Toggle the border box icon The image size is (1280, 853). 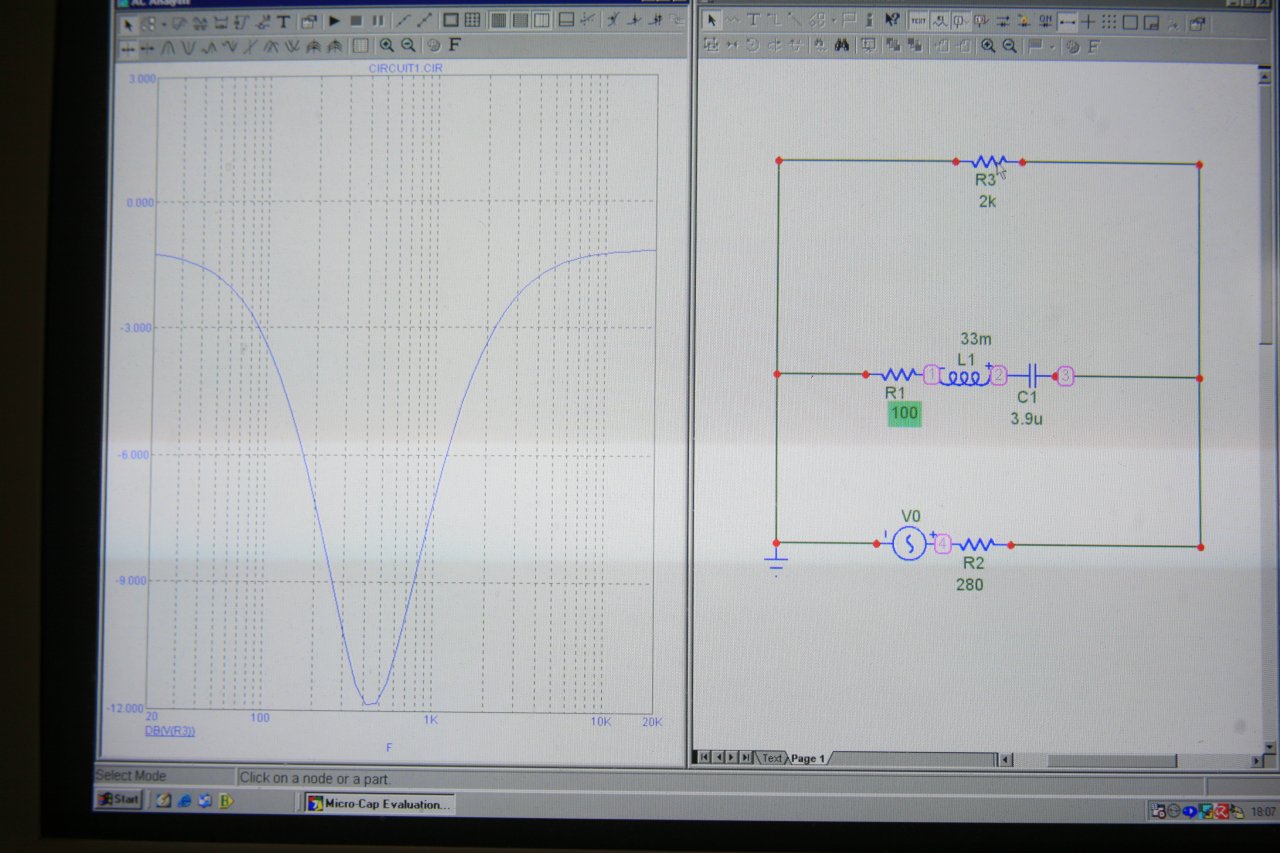click(1130, 20)
